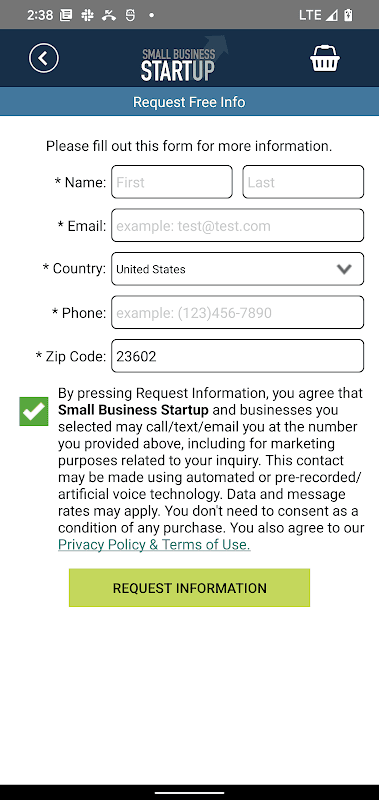Tap the Small Business Startup logo
The height and width of the screenshot is (800, 379).
coord(184,58)
